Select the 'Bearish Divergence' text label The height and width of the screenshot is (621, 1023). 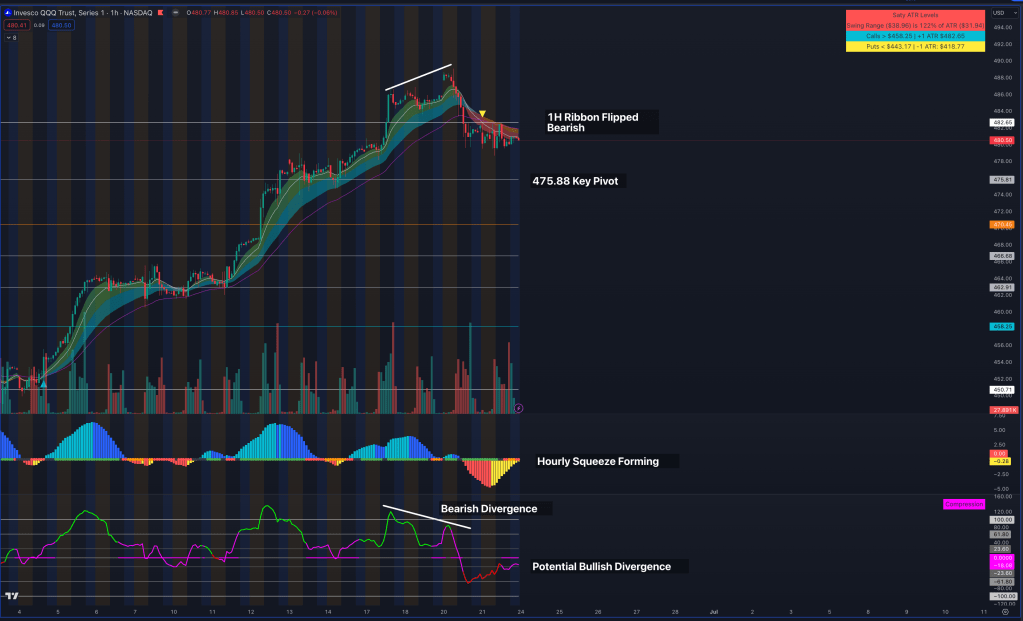(493, 508)
